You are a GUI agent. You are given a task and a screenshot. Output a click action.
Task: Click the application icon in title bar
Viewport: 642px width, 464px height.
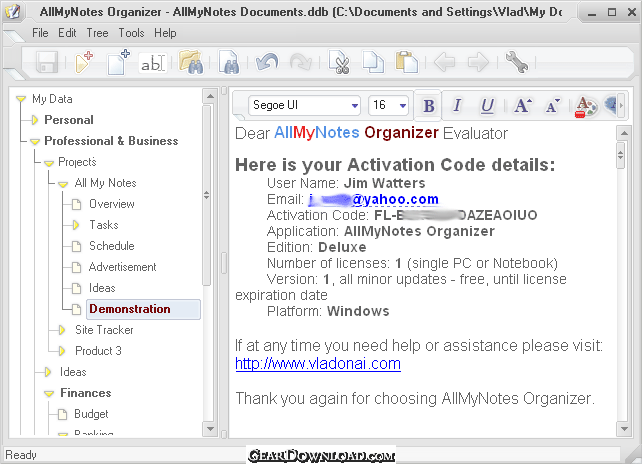(x=13, y=11)
